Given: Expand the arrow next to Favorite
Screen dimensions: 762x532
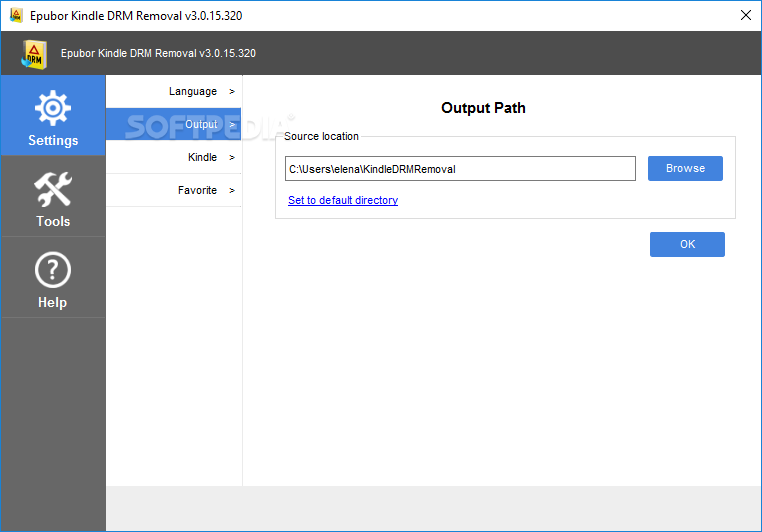Looking at the screenshot, I should coord(232,190).
